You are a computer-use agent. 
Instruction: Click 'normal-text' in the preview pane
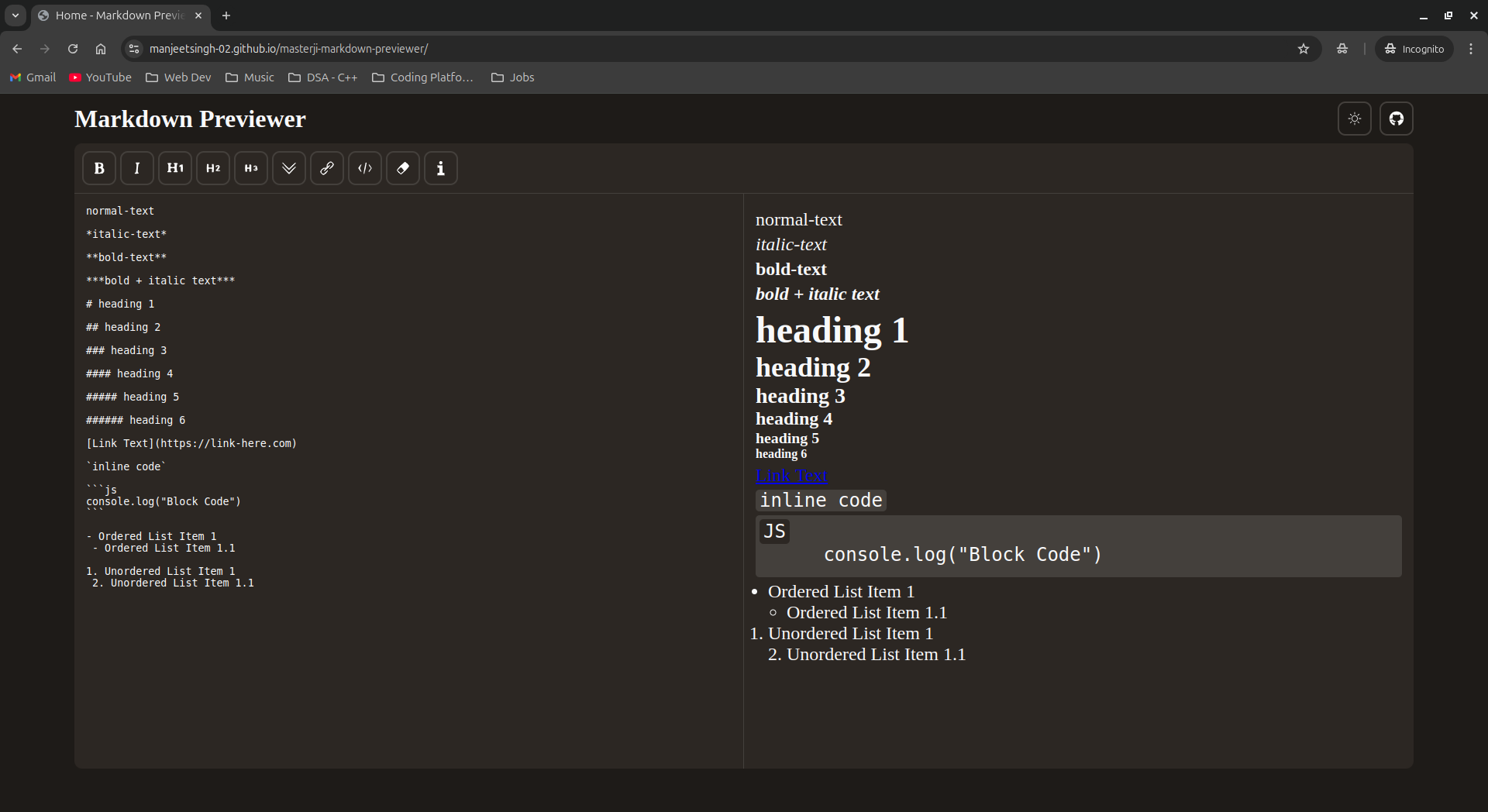(798, 220)
